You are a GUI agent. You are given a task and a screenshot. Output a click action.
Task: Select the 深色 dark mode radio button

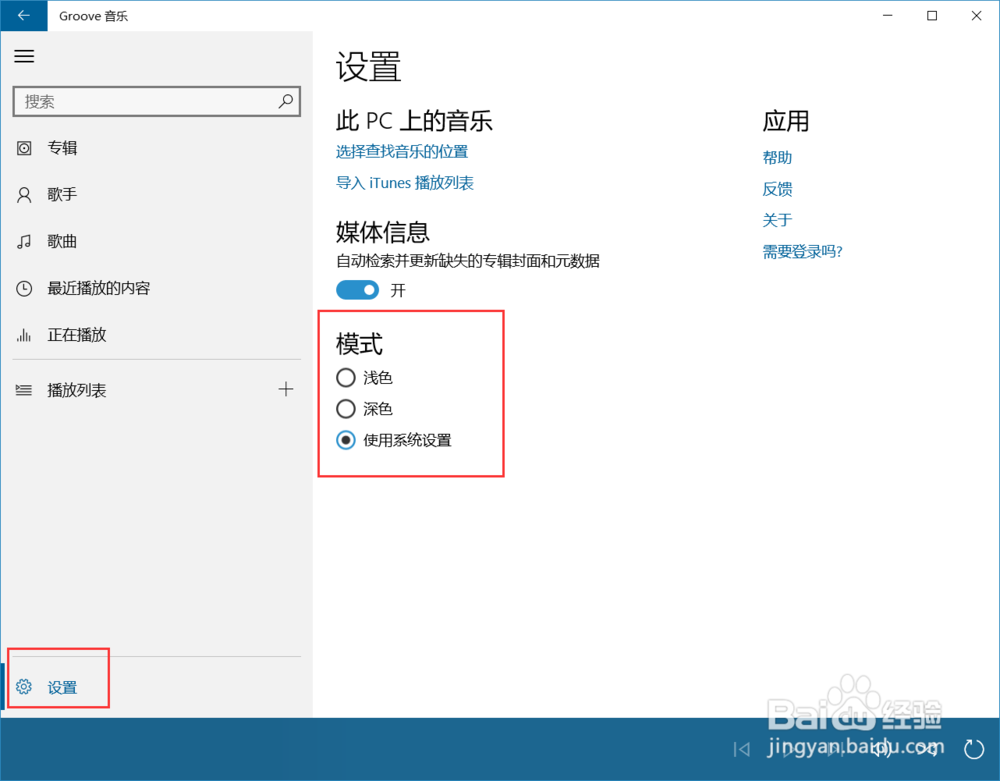pyautogui.click(x=346, y=409)
